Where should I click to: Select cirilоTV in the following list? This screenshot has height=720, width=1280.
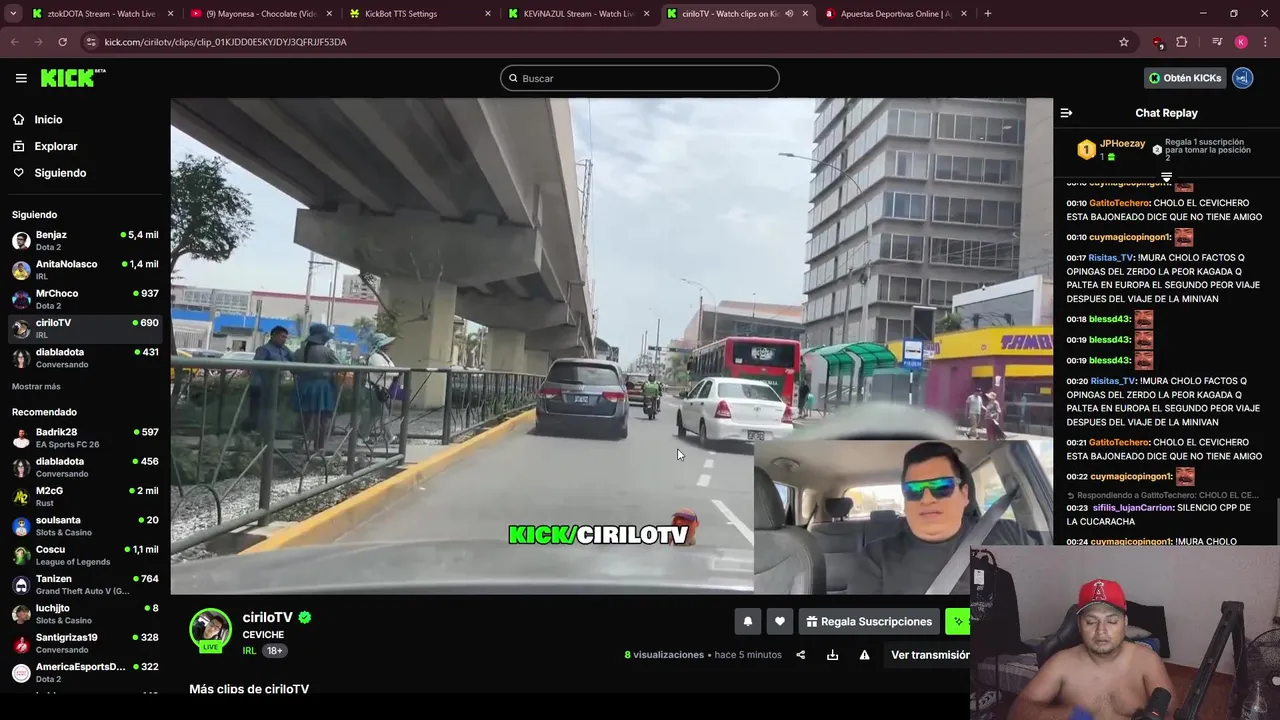pyautogui.click(x=85, y=328)
